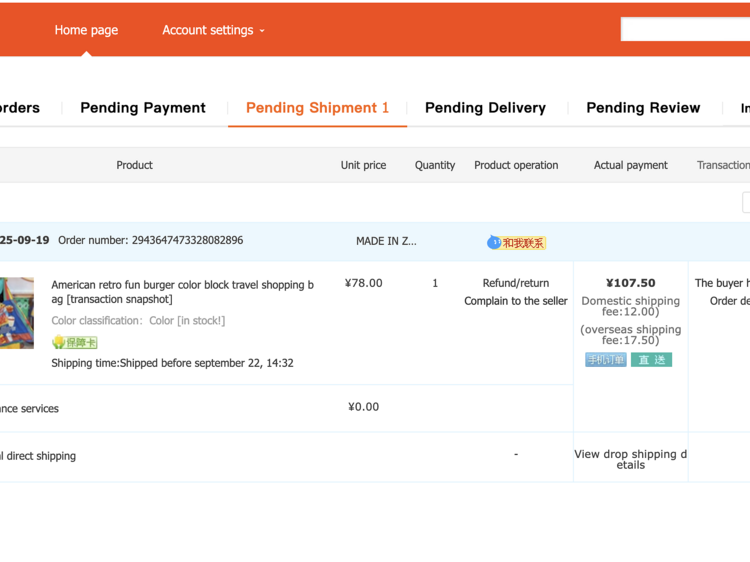
Task: Click the Product column header
Action: click(134, 165)
